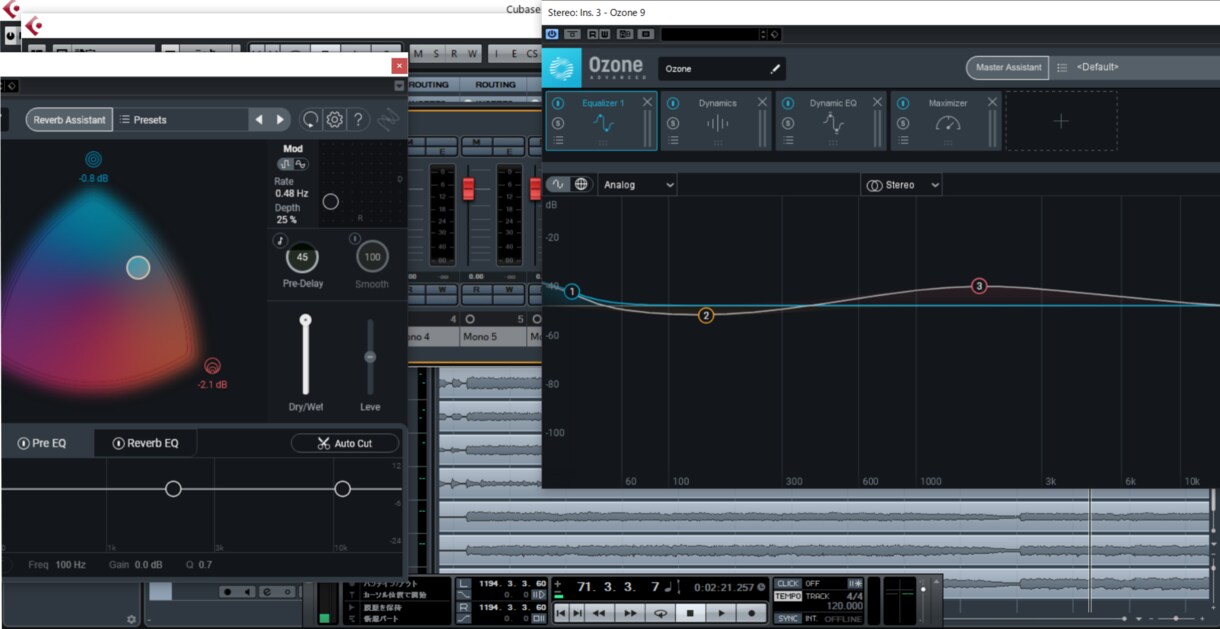Click Record in Cubase transport

[x=751, y=613]
